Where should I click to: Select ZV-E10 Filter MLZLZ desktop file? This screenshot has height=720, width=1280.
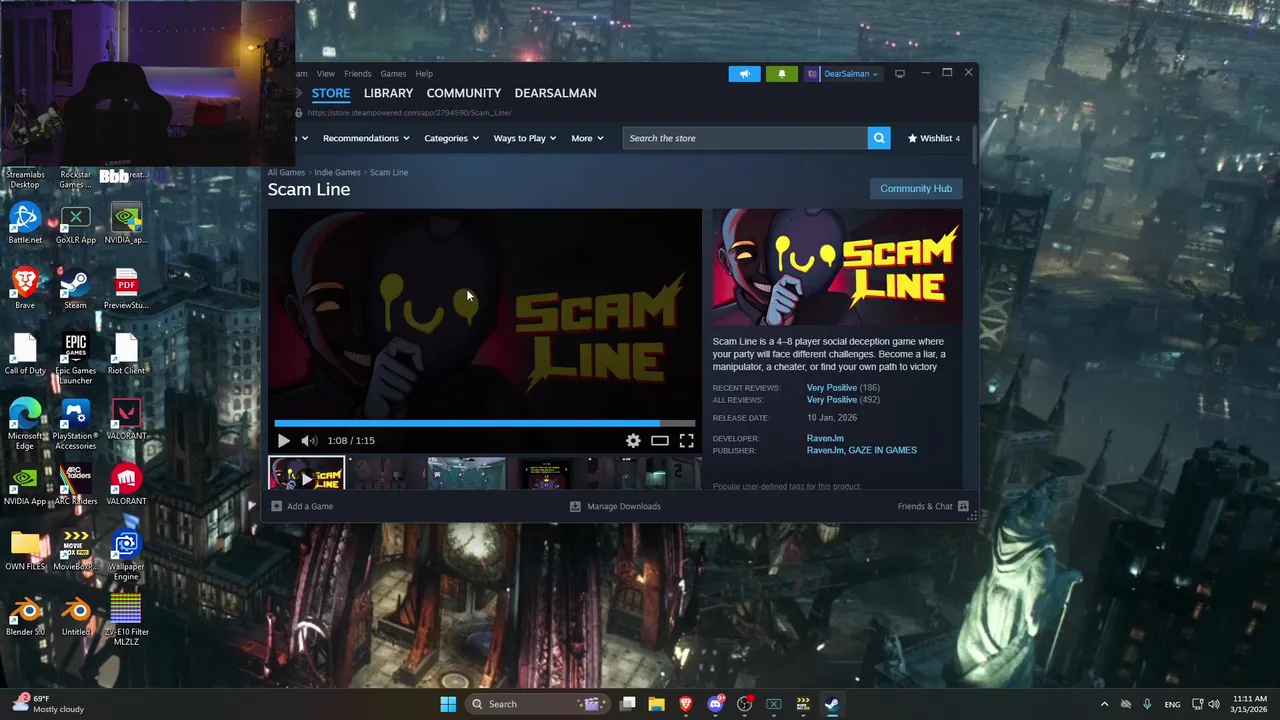tap(126, 620)
